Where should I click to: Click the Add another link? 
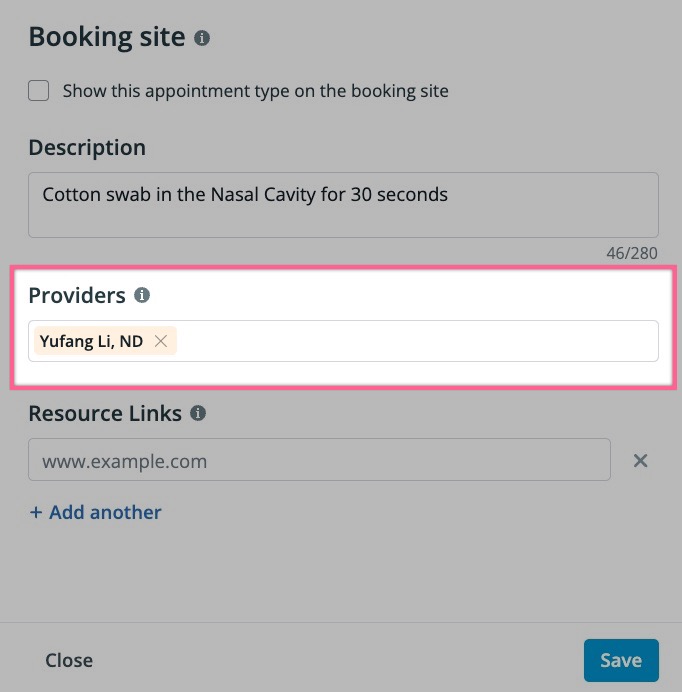(x=105, y=512)
